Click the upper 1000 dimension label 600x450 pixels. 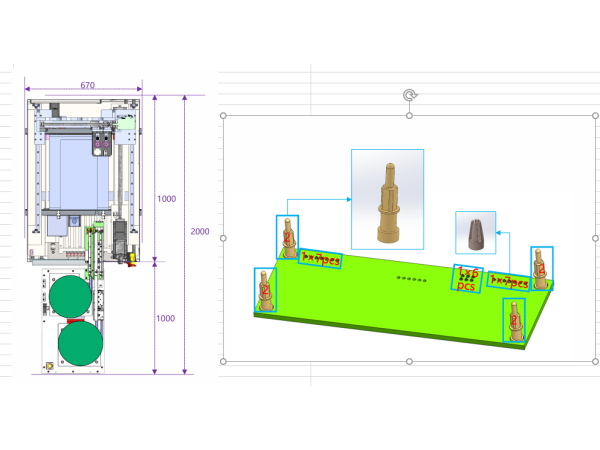(x=166, y=199)
